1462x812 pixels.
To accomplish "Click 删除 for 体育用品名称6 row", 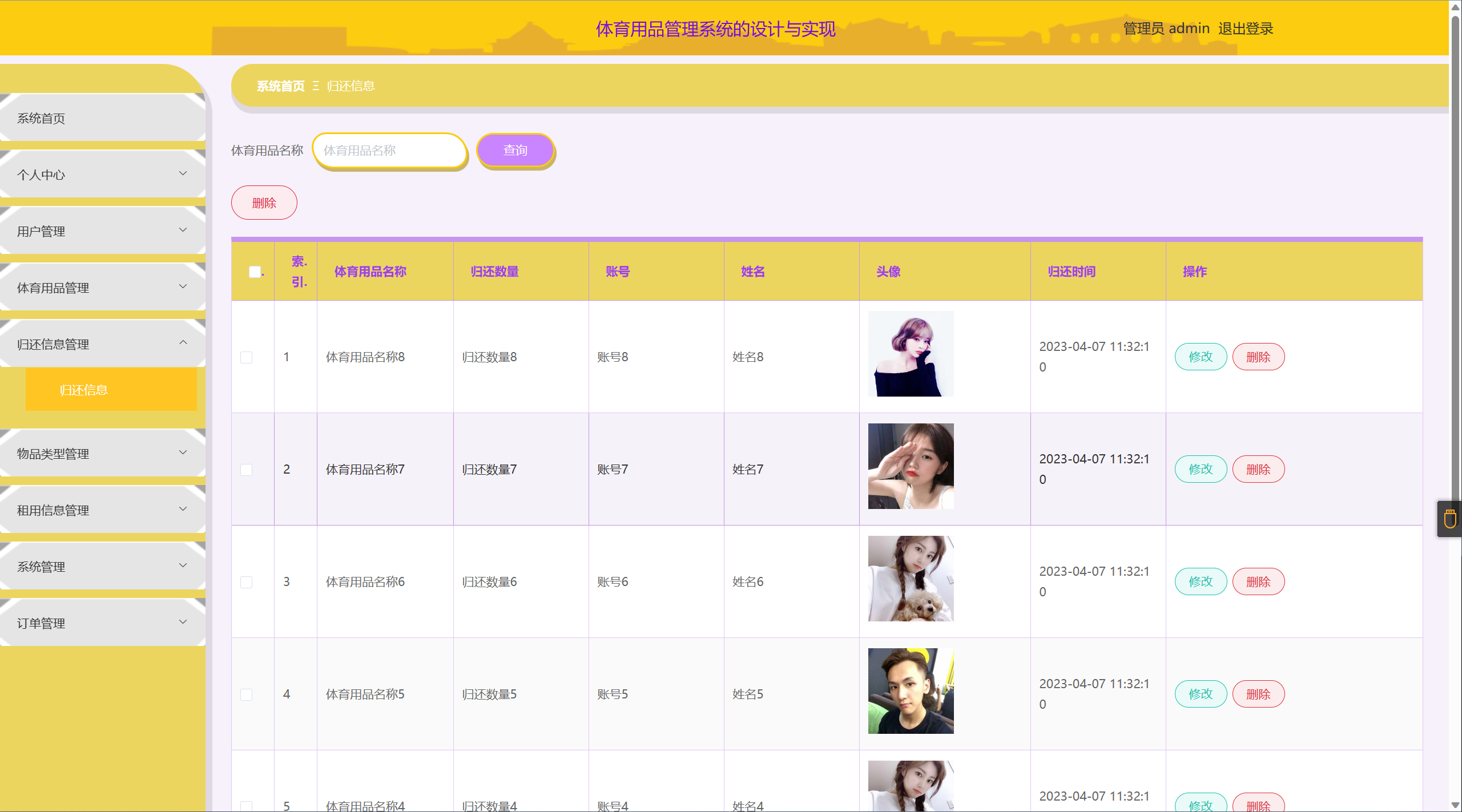I will click(1258, 581).
